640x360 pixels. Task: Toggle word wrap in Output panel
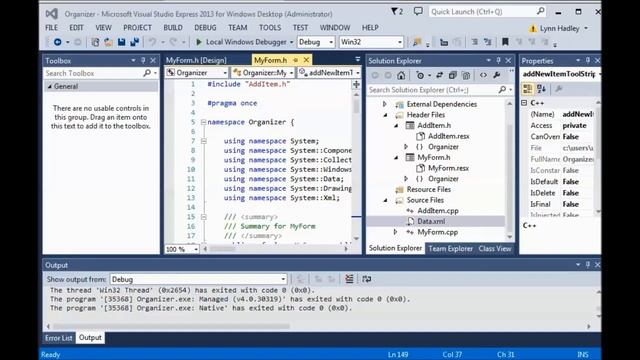click(367, 279)
